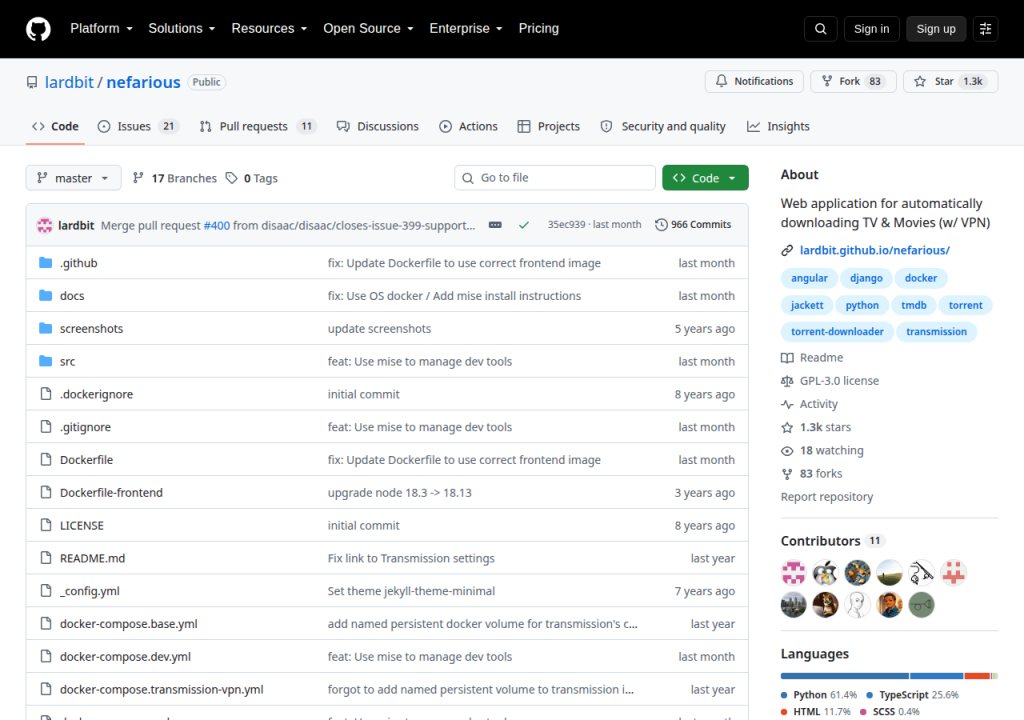The width and height of the screenshot is (1024, 720).
Task: Switch to the Actions tab
Action: [x=468, y=127]
